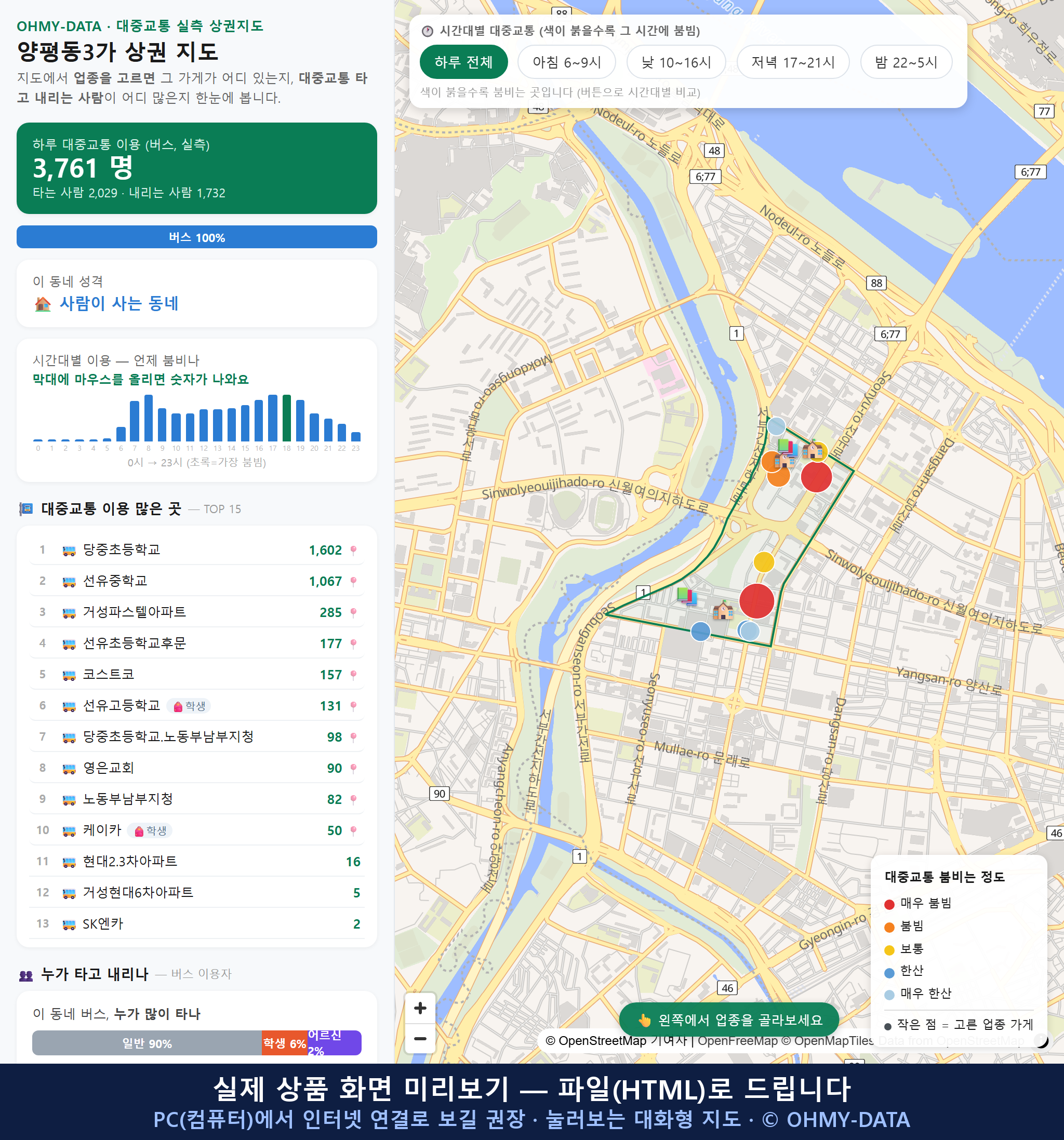Select the 하루 전체 time filter
Viewport: 1064px width, 1140px height.
pos(463,62)
